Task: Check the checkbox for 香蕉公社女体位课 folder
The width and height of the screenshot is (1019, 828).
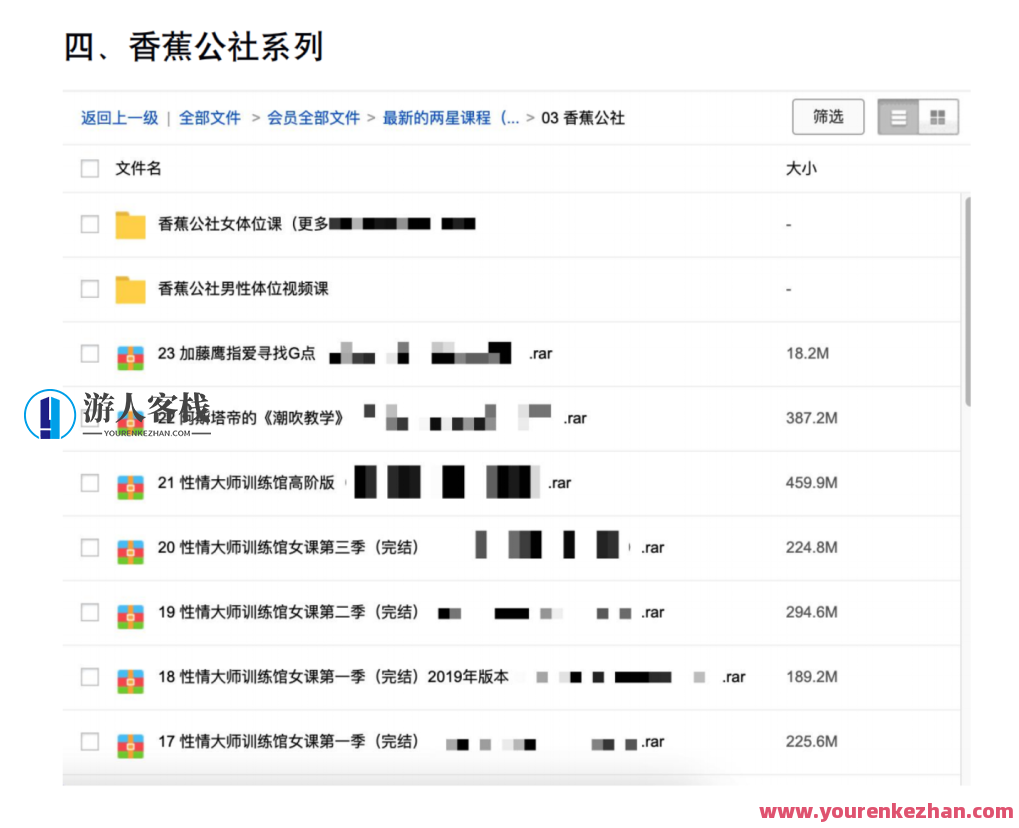Action: coord(89,223)
